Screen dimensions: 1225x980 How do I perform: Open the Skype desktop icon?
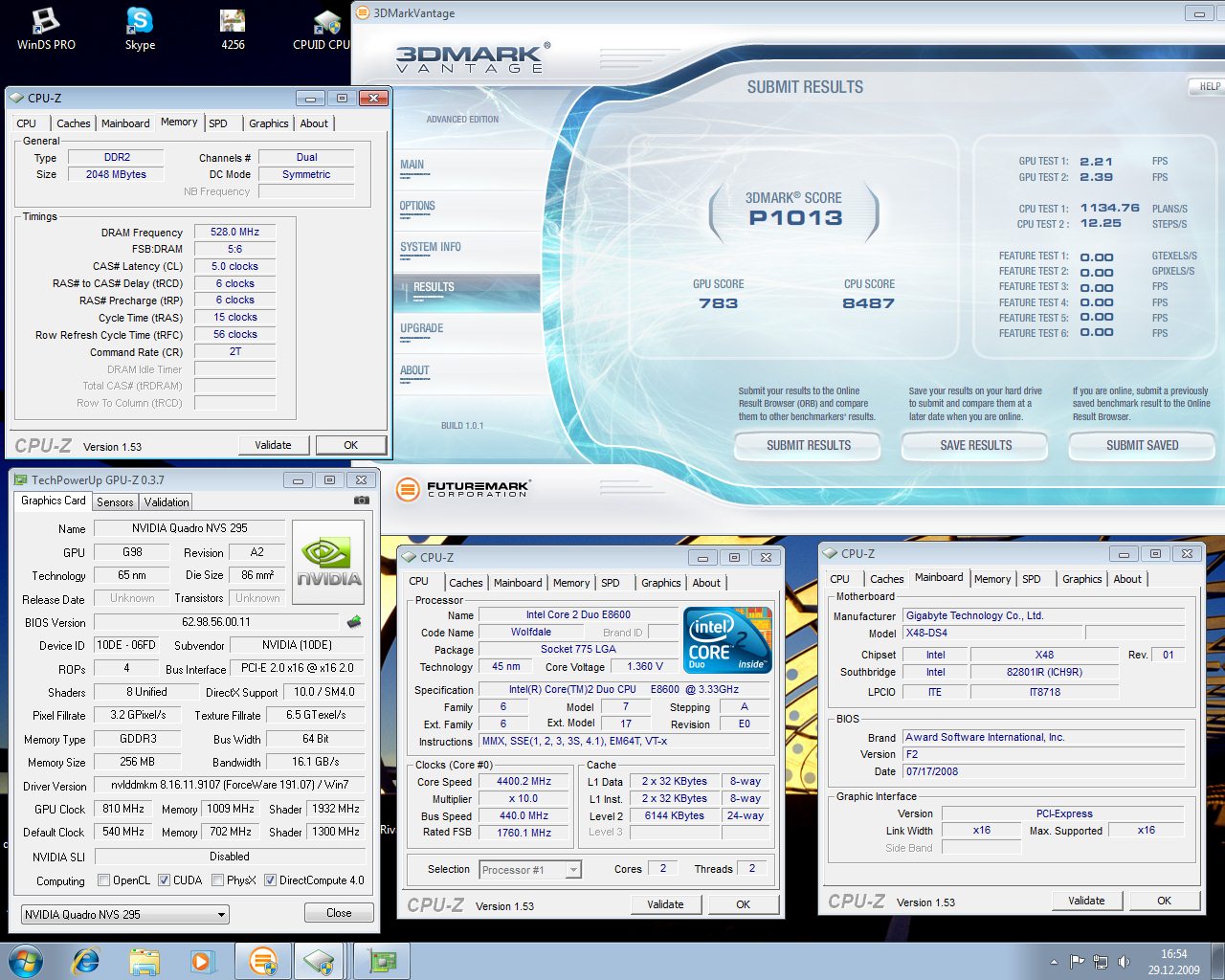coord(140,29)
